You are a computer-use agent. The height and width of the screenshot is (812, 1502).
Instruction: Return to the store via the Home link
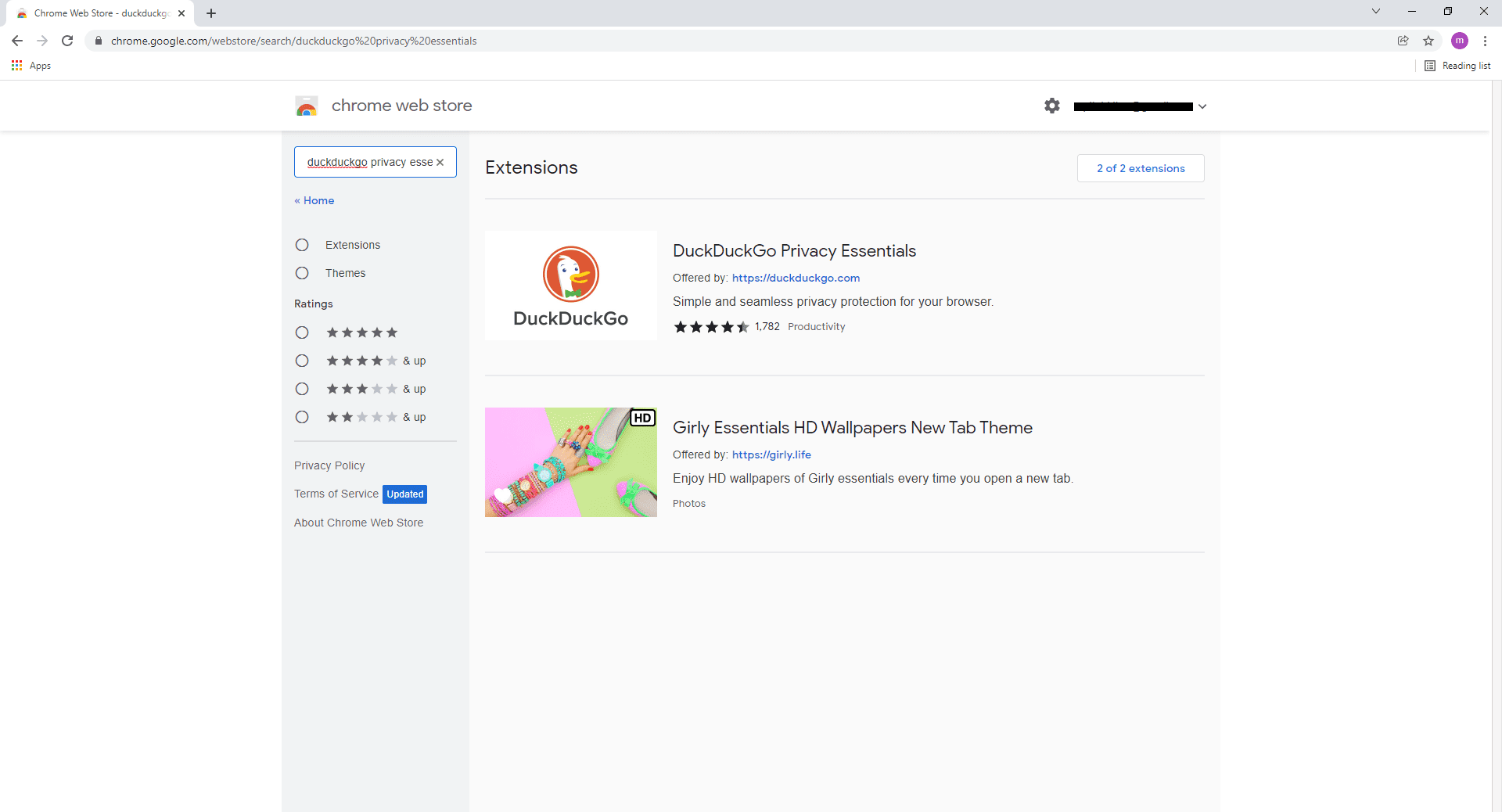pos(314,200)
